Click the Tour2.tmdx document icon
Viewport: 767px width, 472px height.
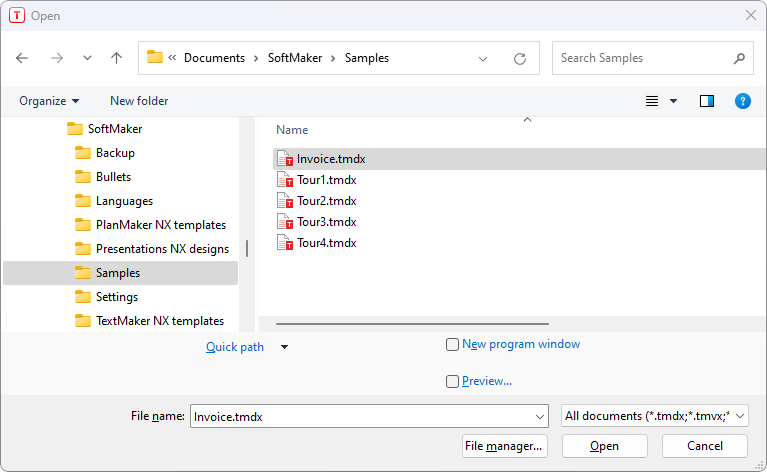[x=285, y=201]
